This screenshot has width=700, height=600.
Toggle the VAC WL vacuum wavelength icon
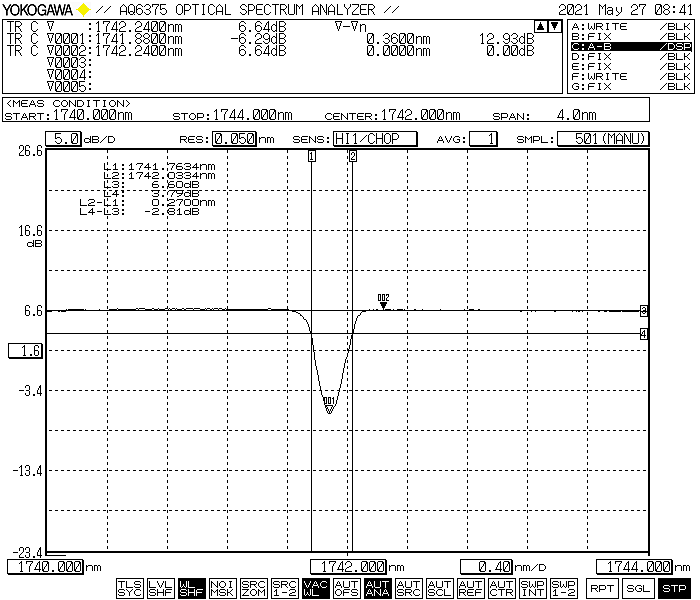click(x=315, y=588)
